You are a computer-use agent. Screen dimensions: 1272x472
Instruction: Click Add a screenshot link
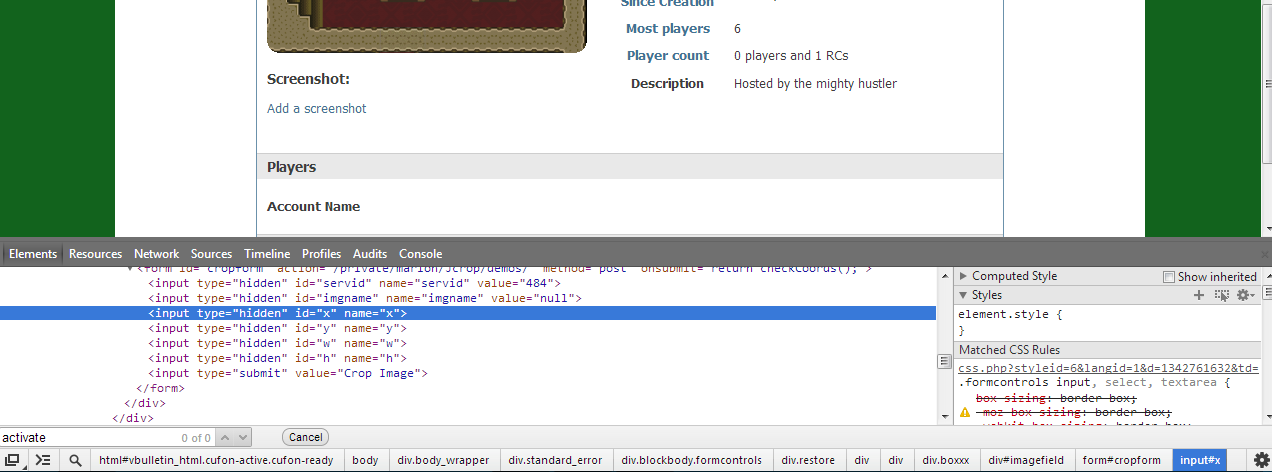click(x=316, y=108)
